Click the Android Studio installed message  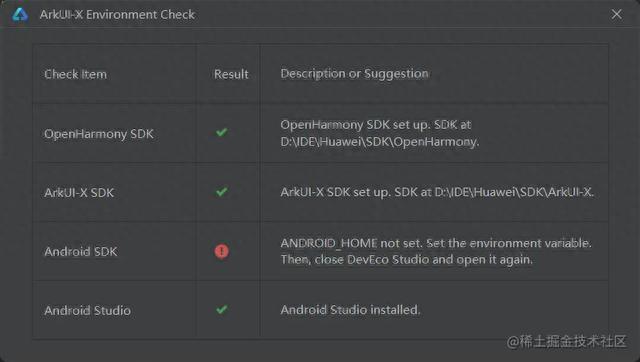tap(350, 310)
